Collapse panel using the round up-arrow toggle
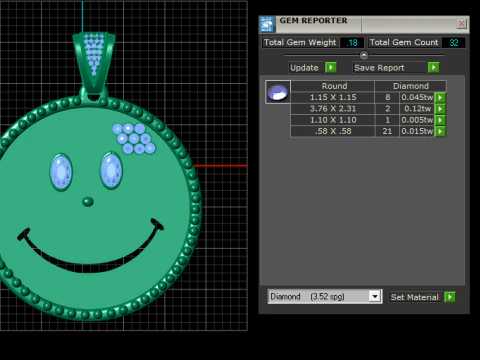This screenshot has width=480, height=360. point(364,55)
